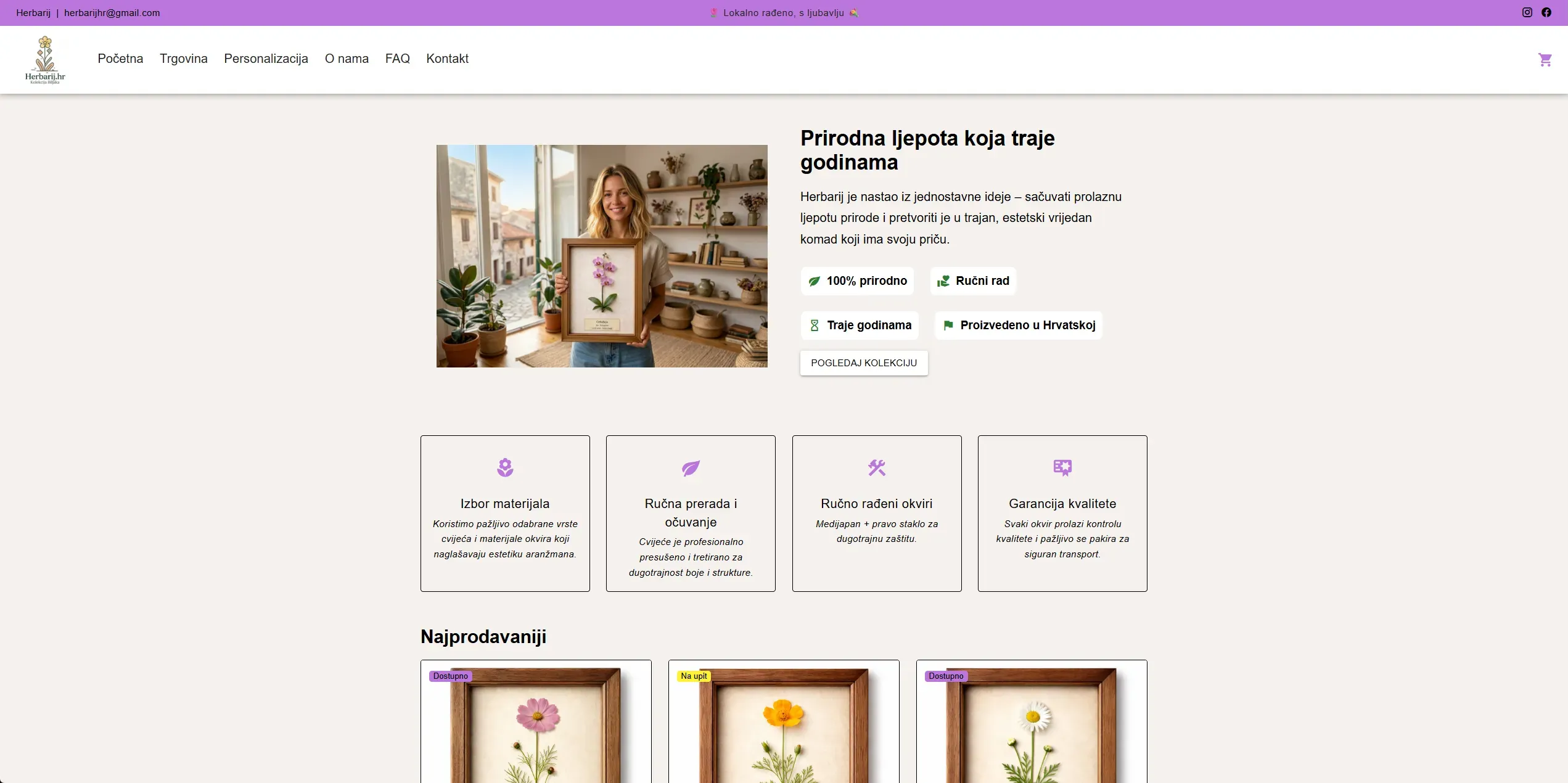The width and height of the screenshot is (1568, 783).
Task: Select the Ručni rad badge
Action: tap(973, 281)
